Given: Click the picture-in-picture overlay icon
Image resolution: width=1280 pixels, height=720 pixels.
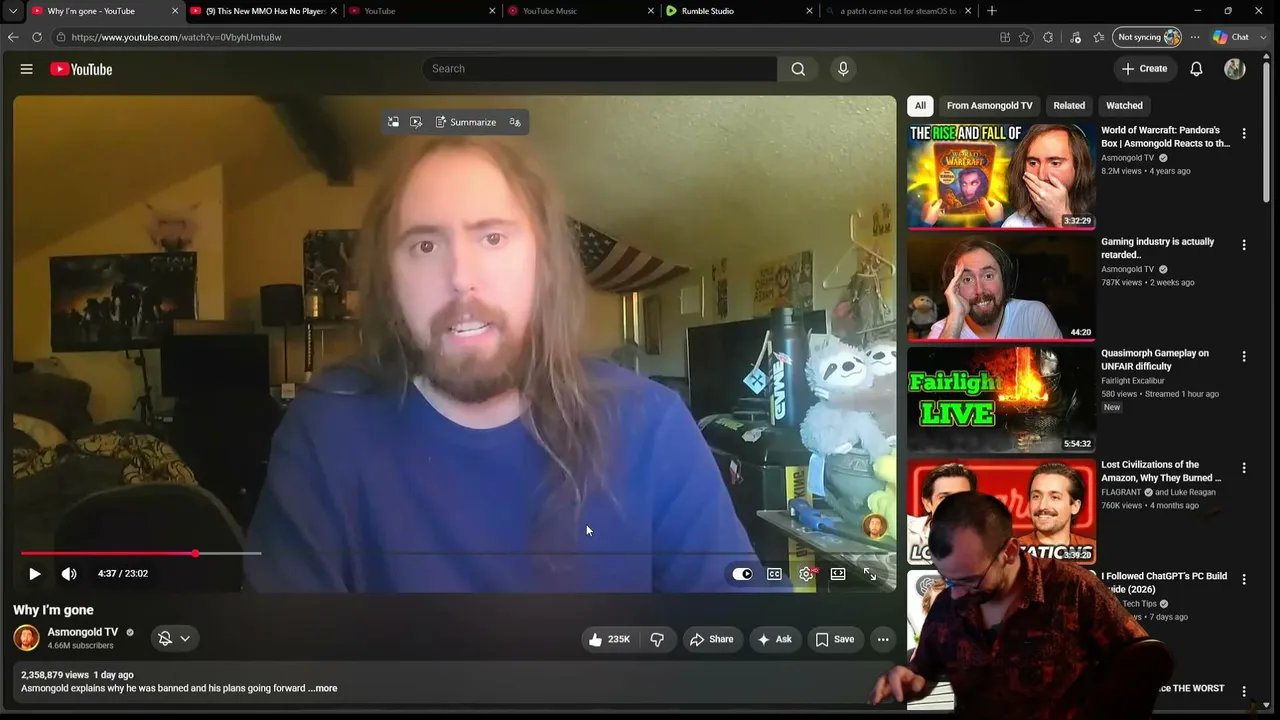Looking at the screenshot, I should pos(393,122).
